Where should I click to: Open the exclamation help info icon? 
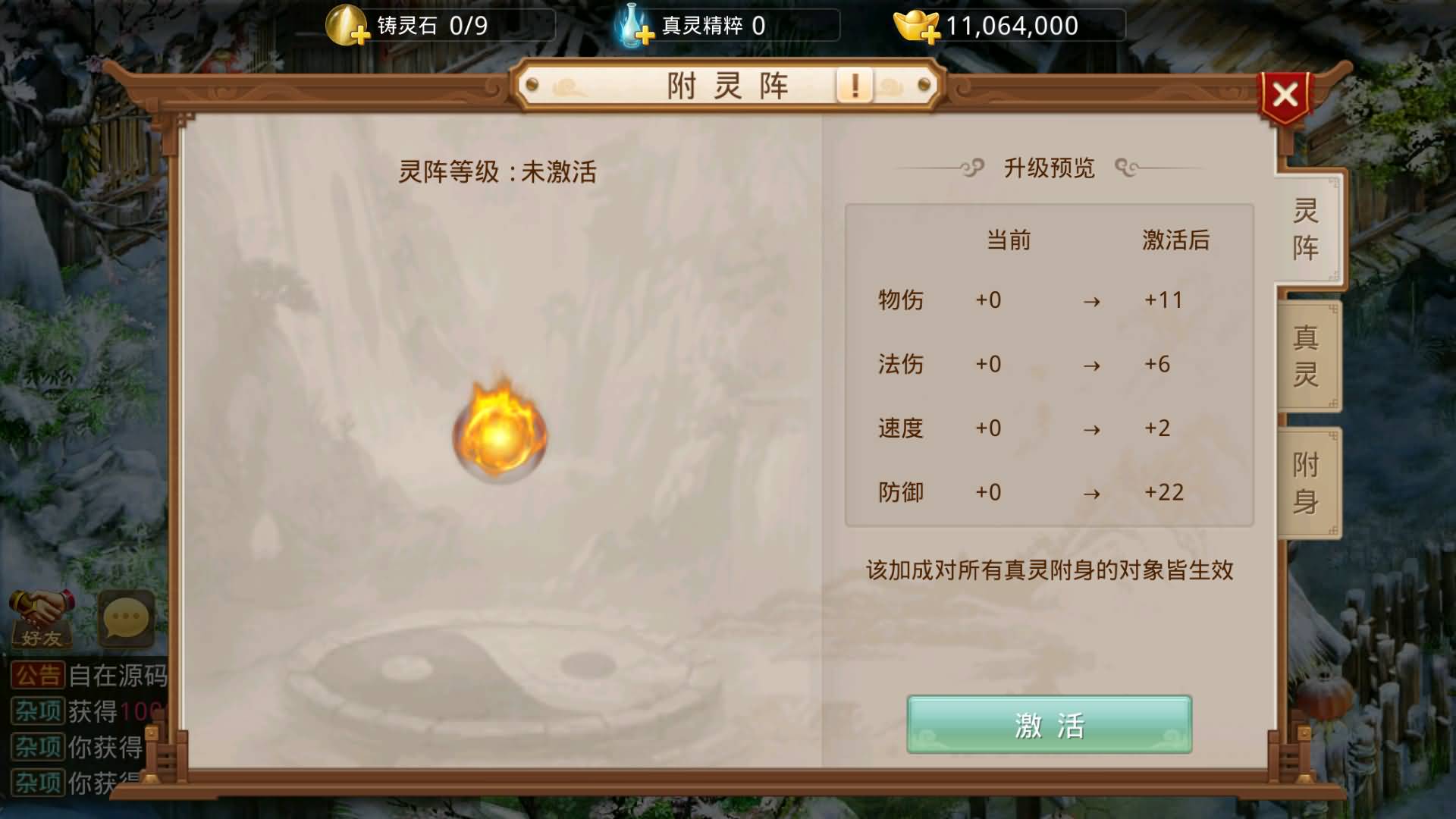855,86
